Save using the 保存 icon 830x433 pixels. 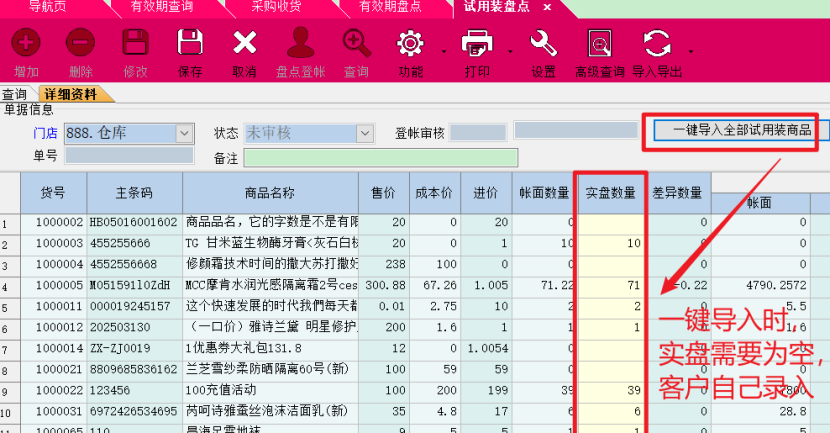[x=190, y=42]
